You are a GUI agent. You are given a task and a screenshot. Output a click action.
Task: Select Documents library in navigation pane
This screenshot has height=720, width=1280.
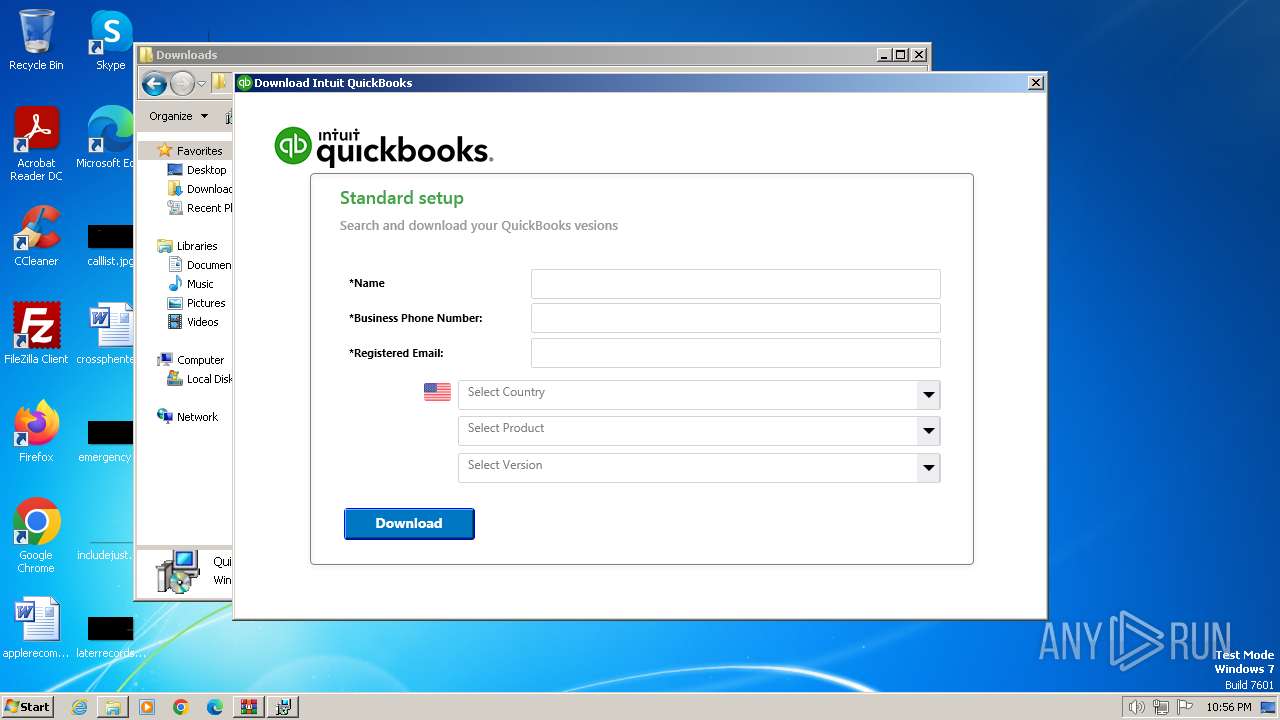point(199,265)
